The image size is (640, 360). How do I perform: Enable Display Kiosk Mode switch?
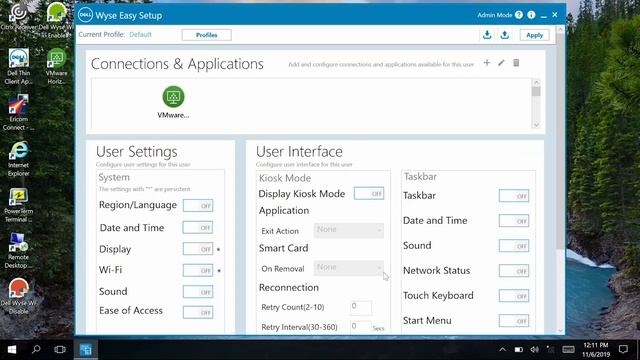[369, 193]
